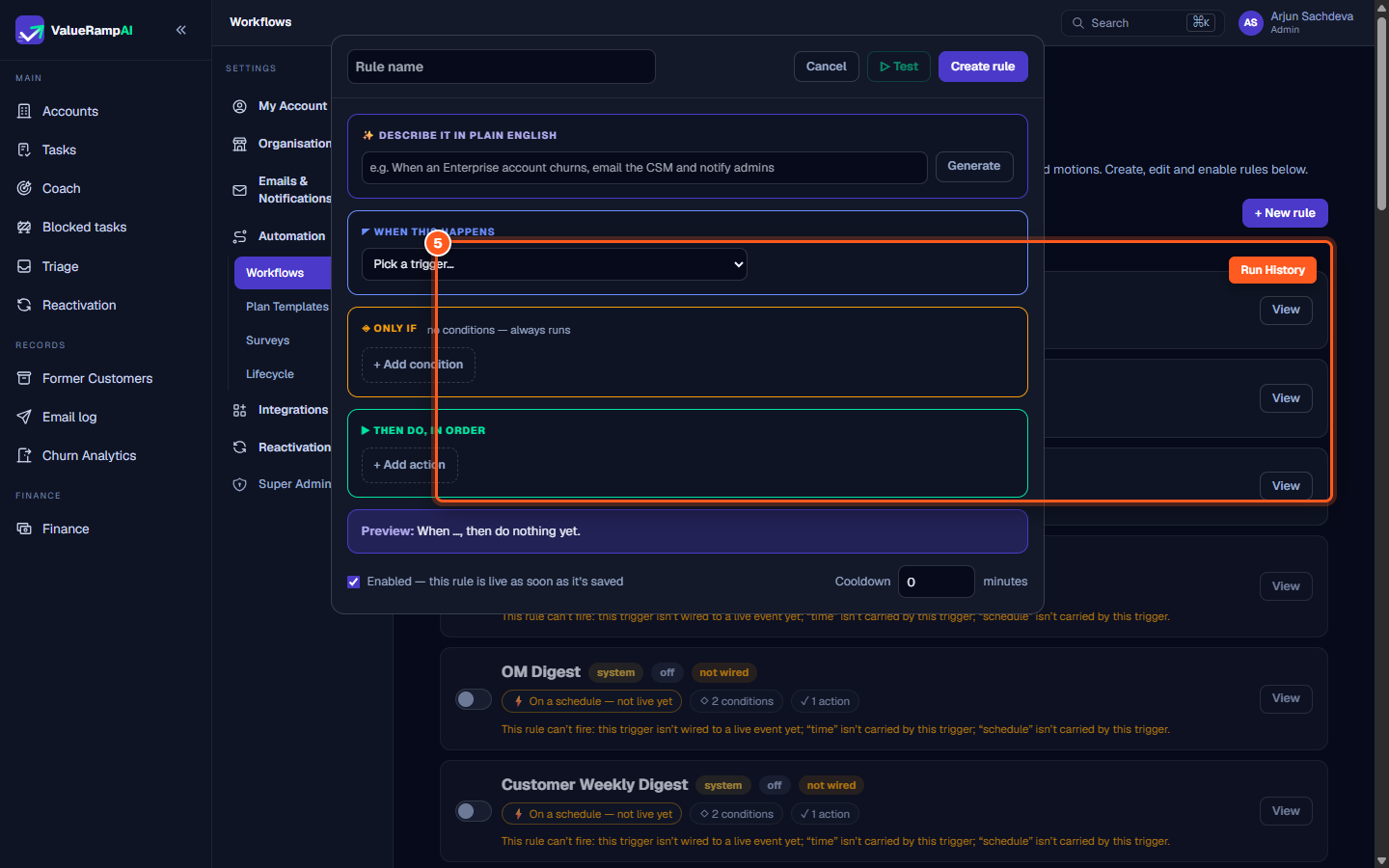Click the plain English description field
Image resolution: width=1389 pixels, height=868 pixels.
click(x=644, y=168)
